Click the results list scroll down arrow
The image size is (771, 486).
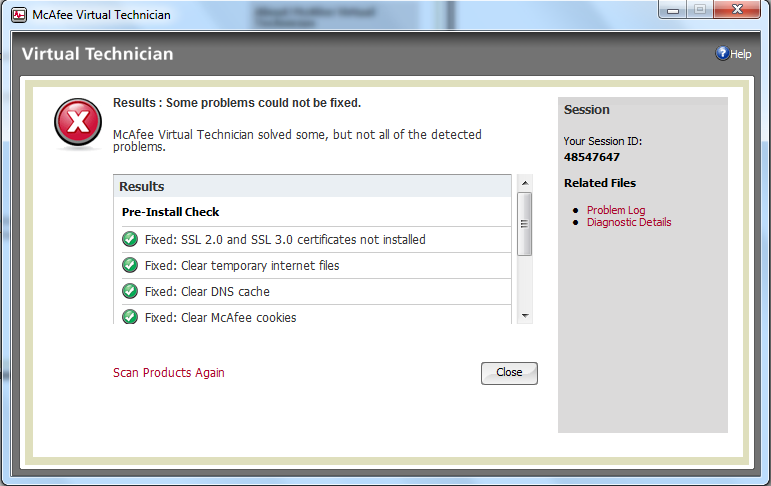pos(525,316)
